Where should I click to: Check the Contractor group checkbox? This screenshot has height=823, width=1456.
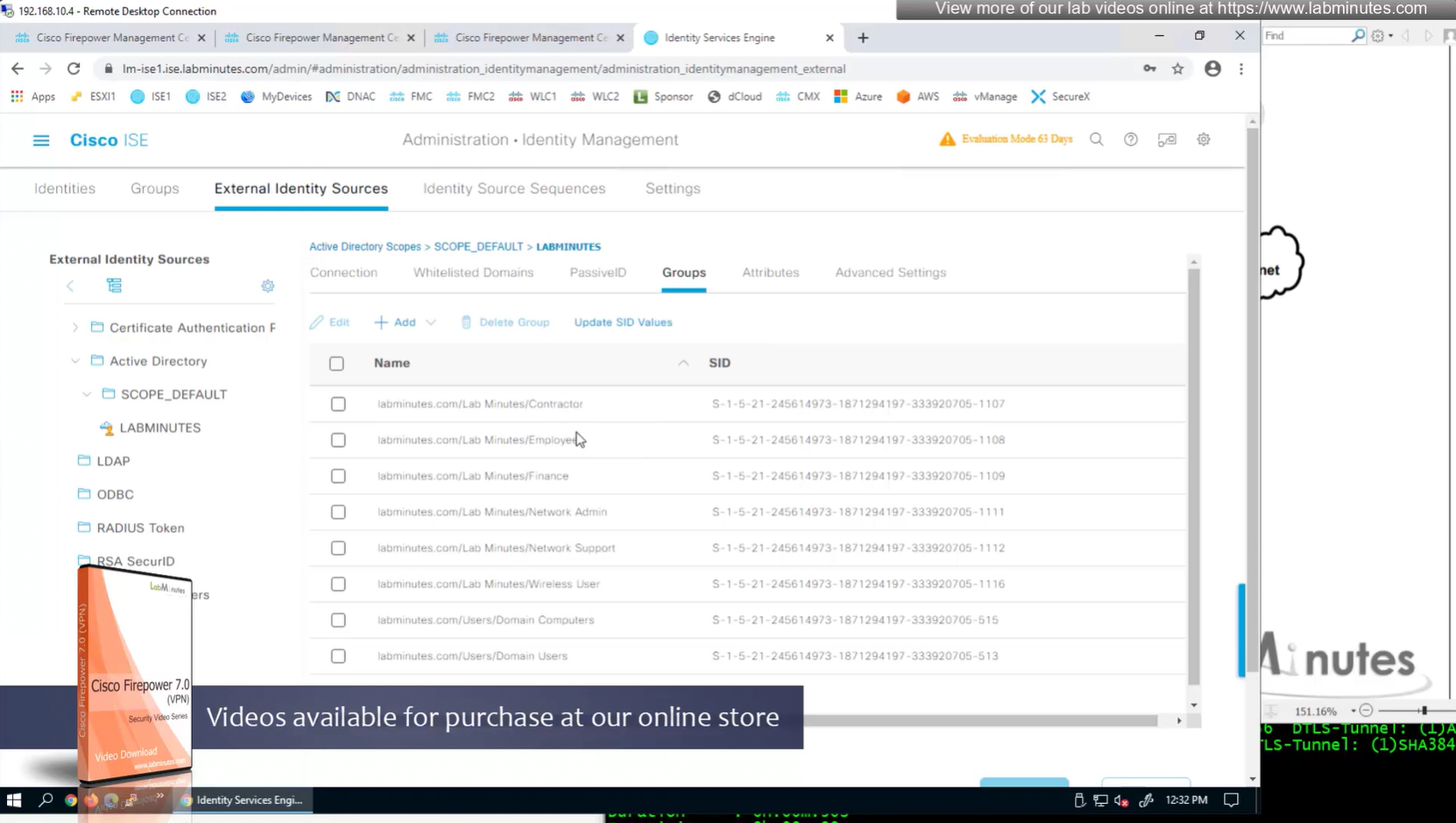pyautogui.click(x=338, y=404)
